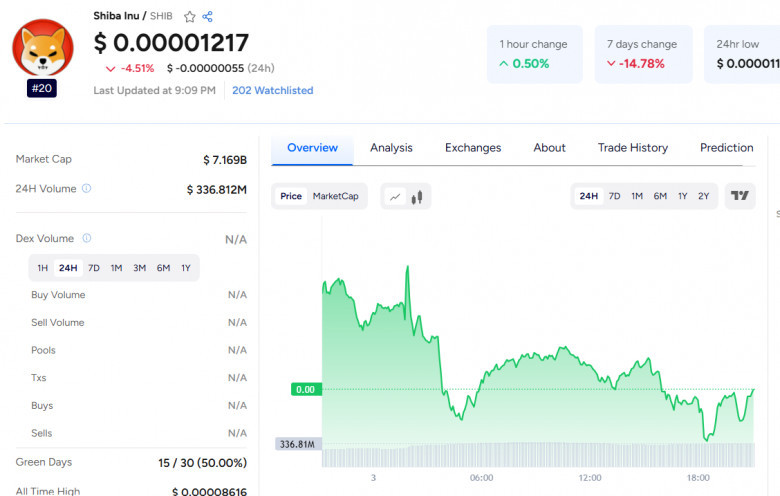Switch to the Overview tab
Image resolution: width=780 pixels, height=496 pixels.
click(x=312, y=148)
